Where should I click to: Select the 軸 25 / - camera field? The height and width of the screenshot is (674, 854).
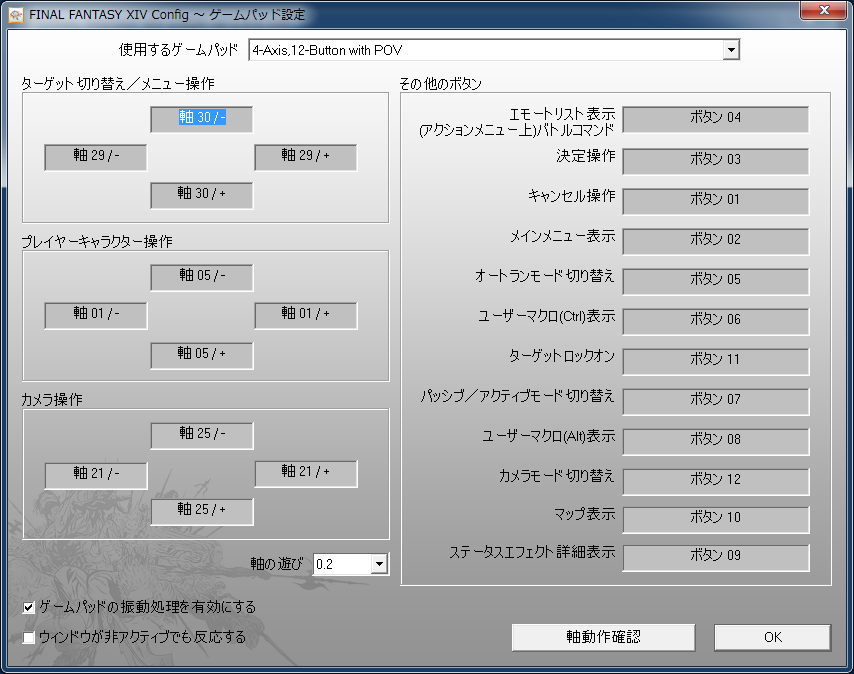202,435
